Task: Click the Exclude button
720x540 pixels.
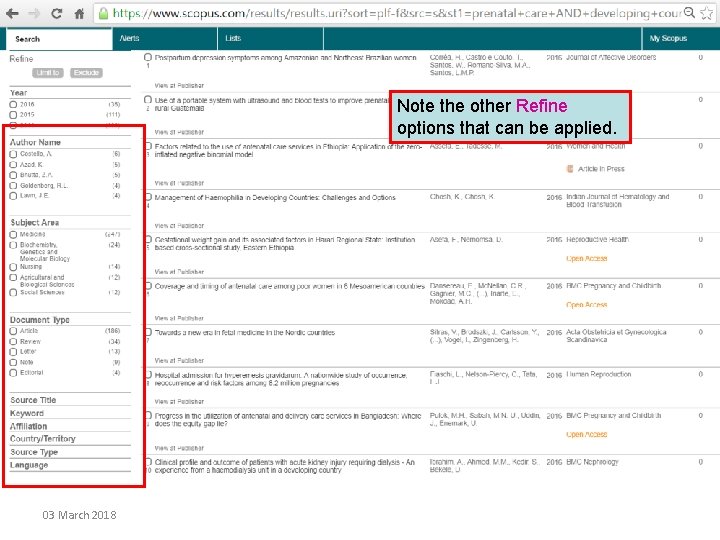Action: click(86, 73)
